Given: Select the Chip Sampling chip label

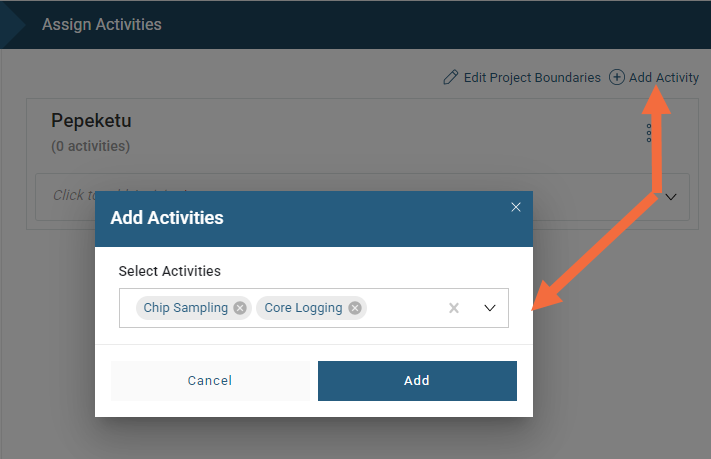Looking at the screenshot, I should [x=185, y=308].
